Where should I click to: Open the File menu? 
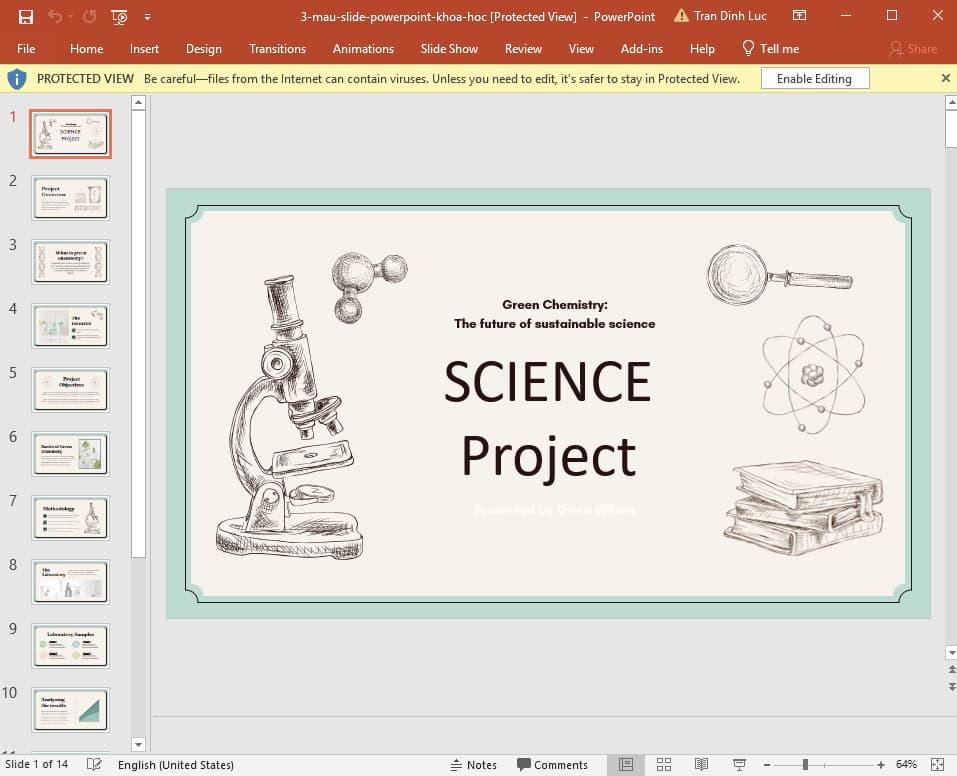point(26,48)
